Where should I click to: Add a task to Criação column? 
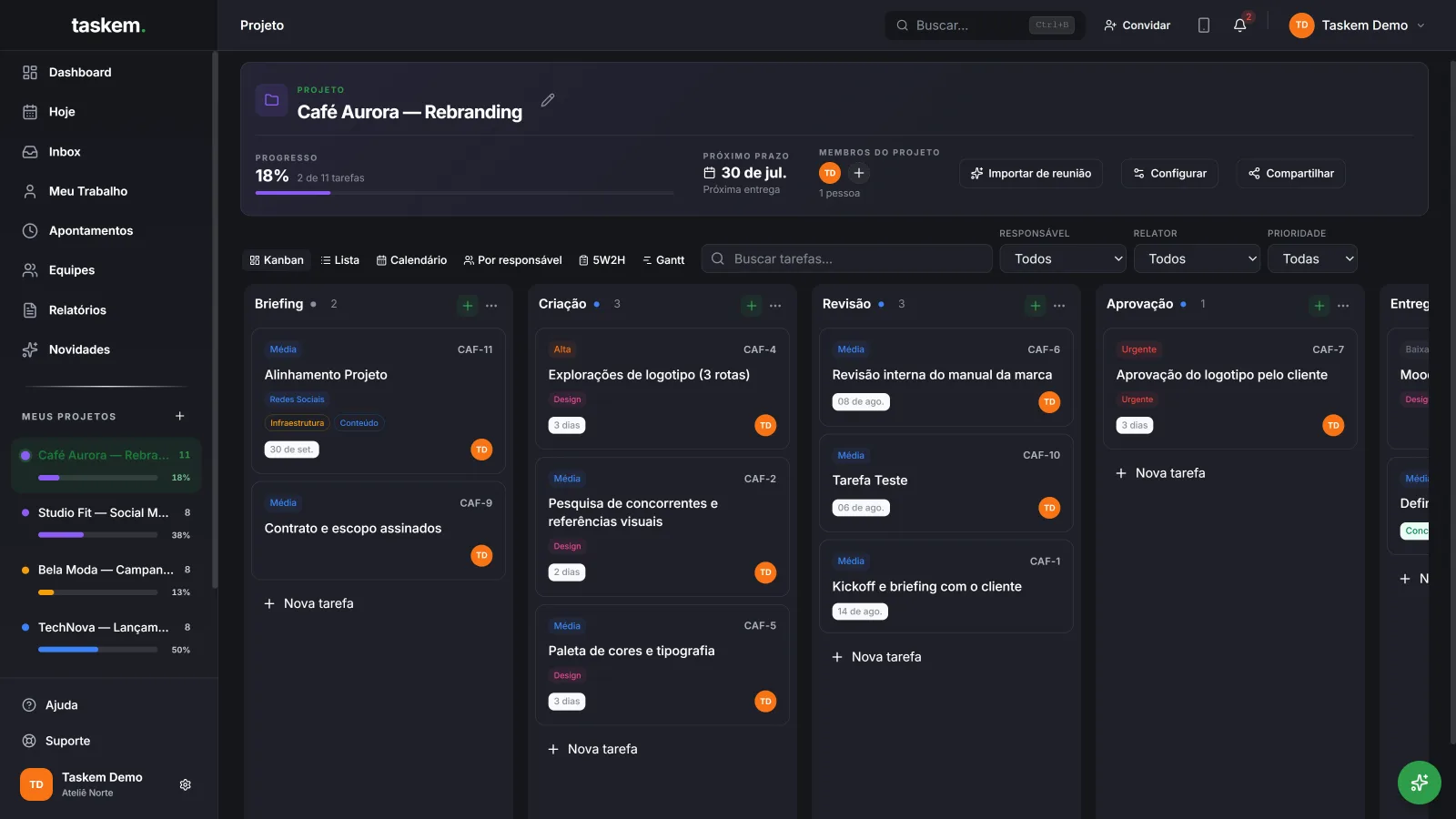[x=752, y=306]
